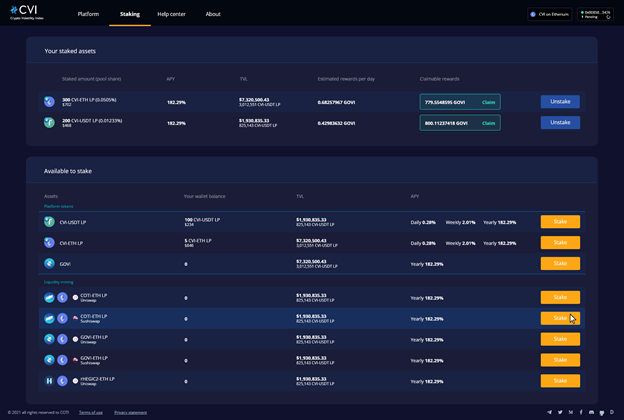Screen dimensions: 624x420
Task: Click the 0.42983632 GOVI estimated reward value
Action: pyautogui.click(x=336, y=123)
